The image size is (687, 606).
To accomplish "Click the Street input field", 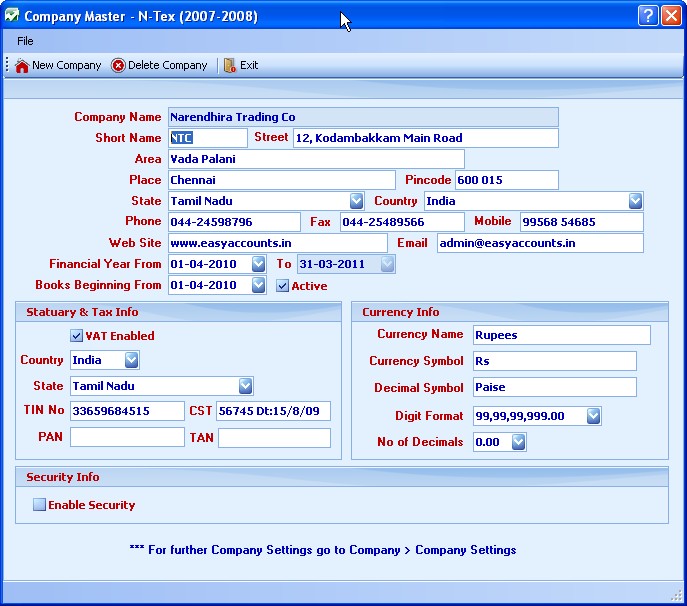I will click(x=426, y=138).
